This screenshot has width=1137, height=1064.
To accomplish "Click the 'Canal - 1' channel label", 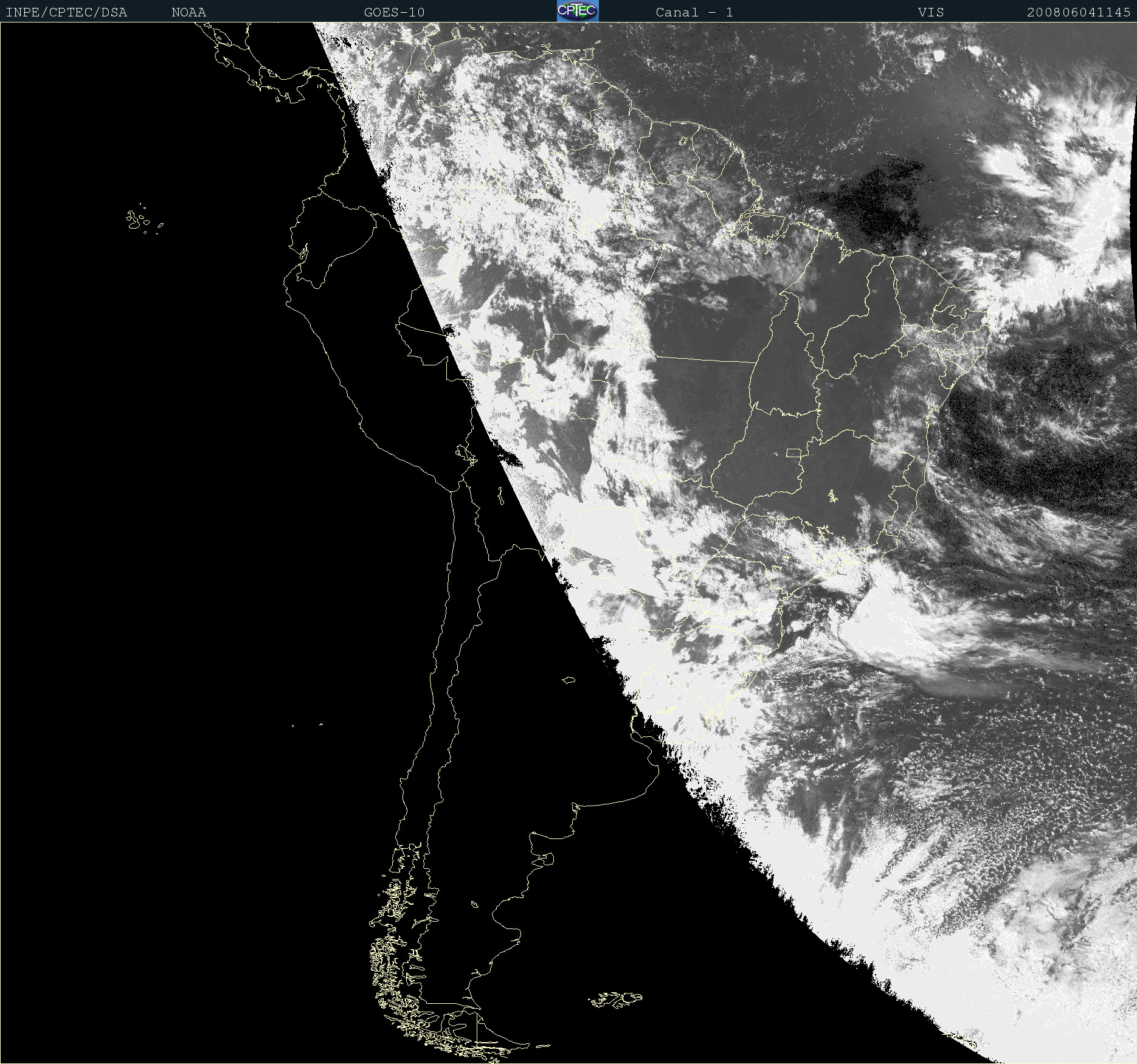I will (694, 12).
